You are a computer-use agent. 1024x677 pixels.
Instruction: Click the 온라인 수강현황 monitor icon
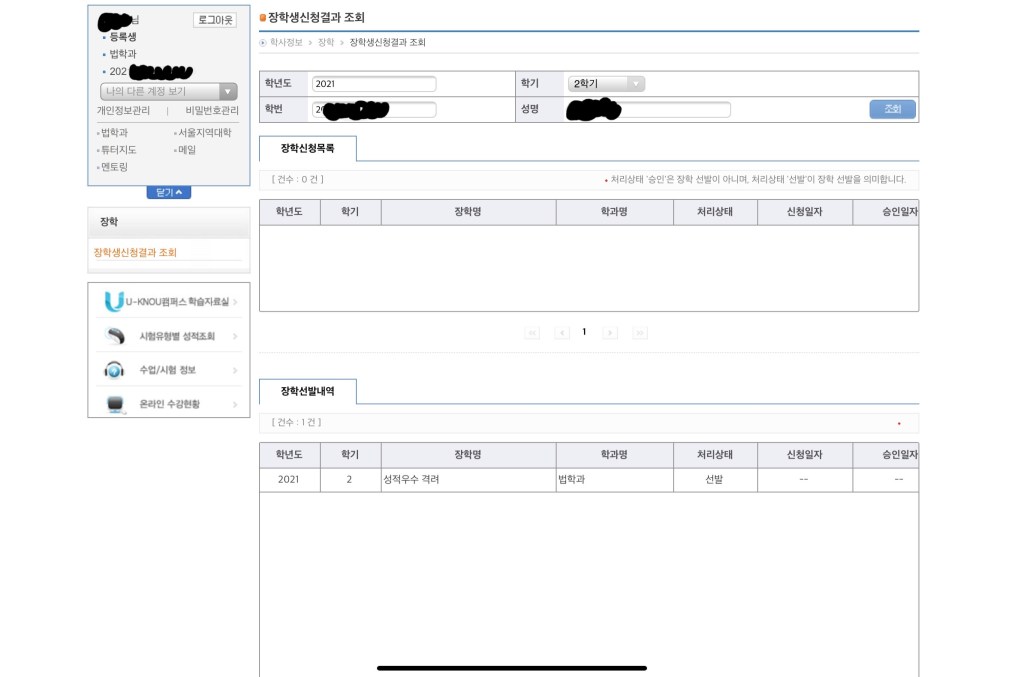(x=114, y=404)
